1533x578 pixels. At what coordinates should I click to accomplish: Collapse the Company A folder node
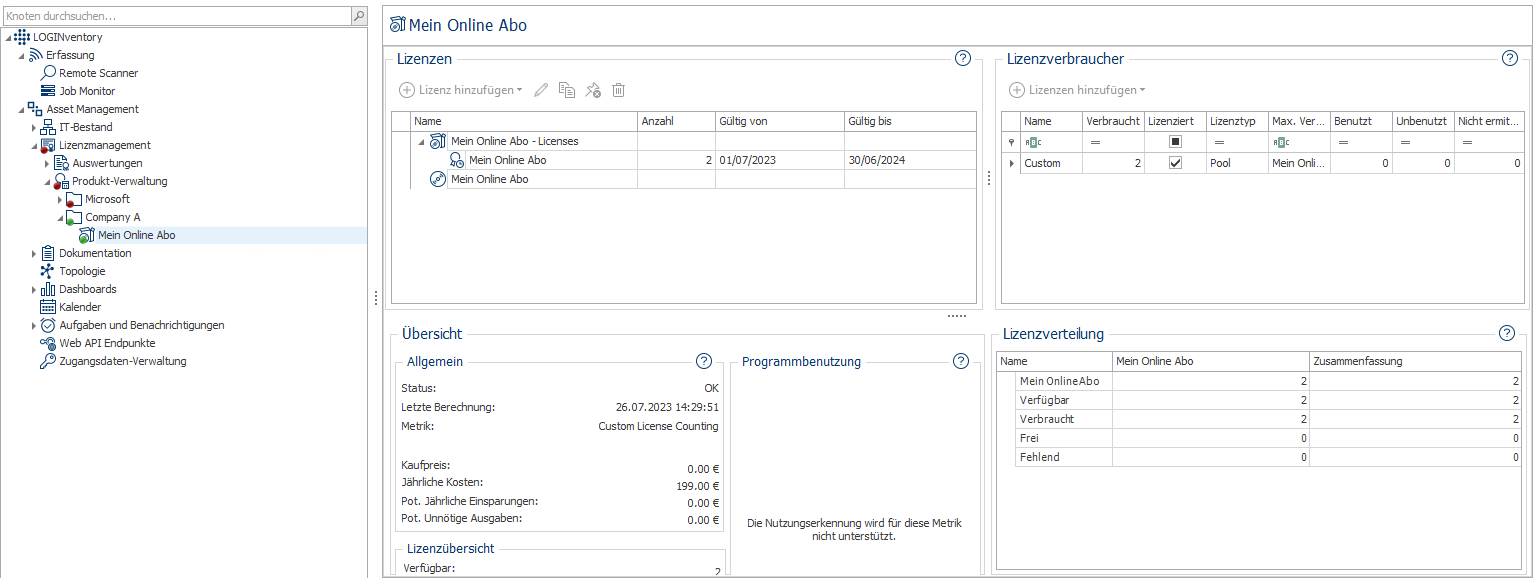pyautogui.click(x=60, y=217)
